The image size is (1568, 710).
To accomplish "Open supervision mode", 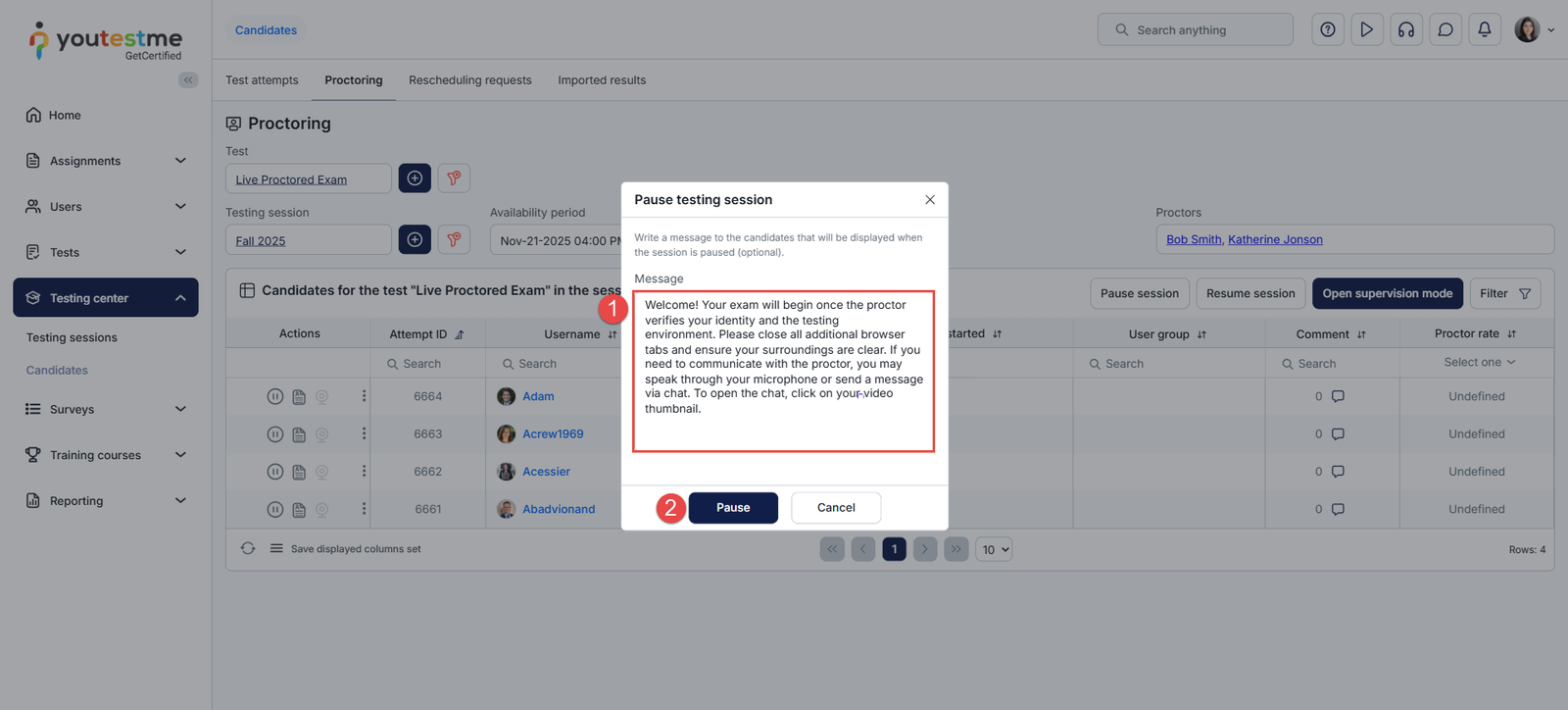I will pos(1388,293).
